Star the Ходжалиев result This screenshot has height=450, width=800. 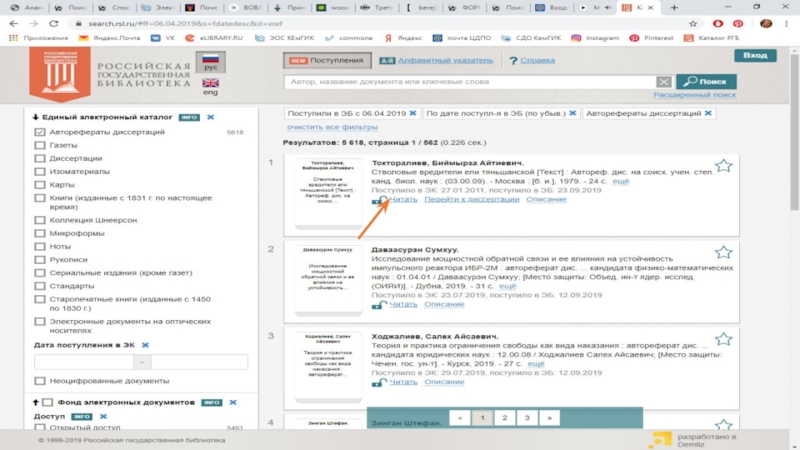pyautogui.click(x=723, y=339)
